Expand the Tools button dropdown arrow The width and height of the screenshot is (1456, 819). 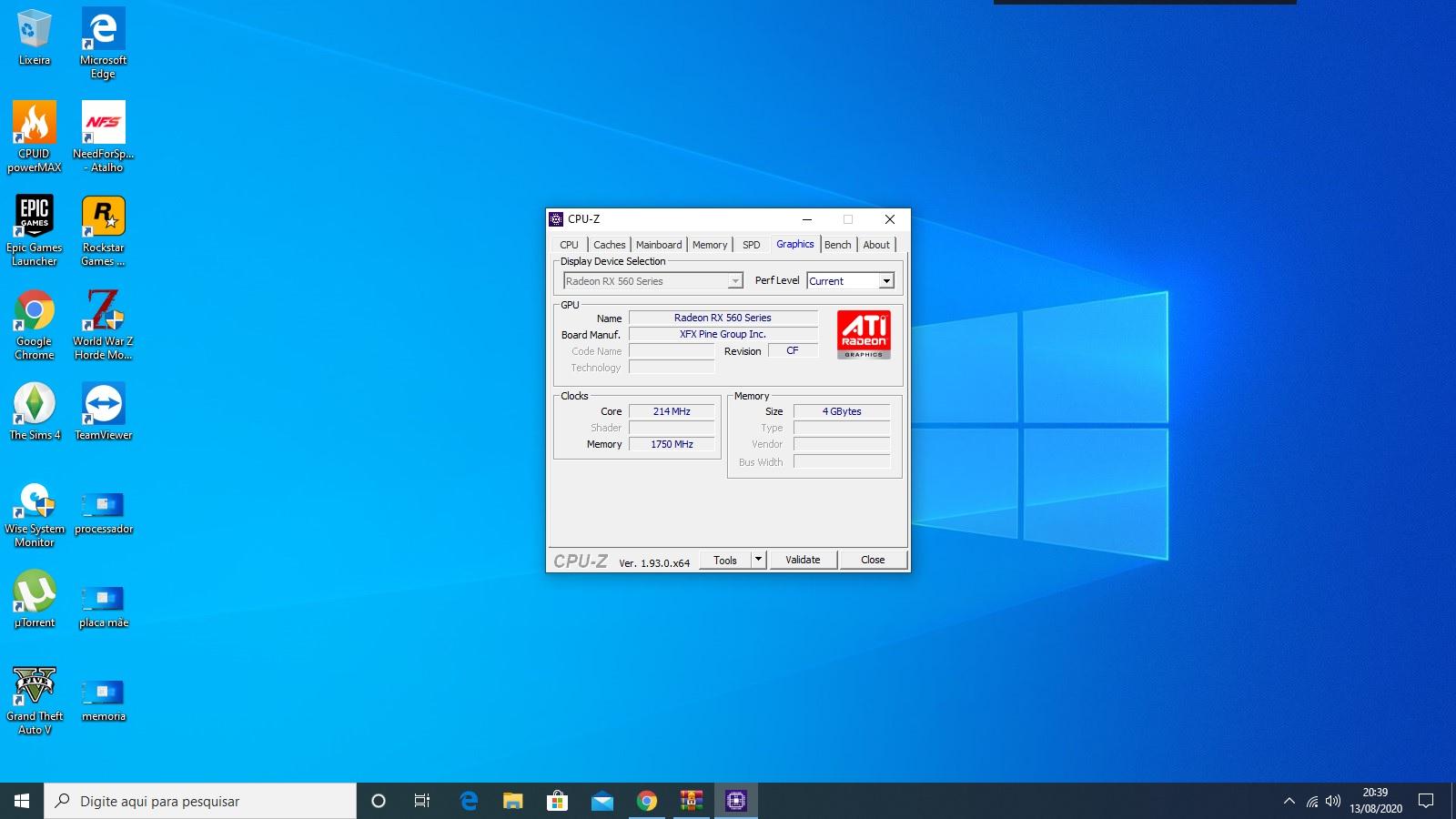pyautogui.click(x=759, y=560)
